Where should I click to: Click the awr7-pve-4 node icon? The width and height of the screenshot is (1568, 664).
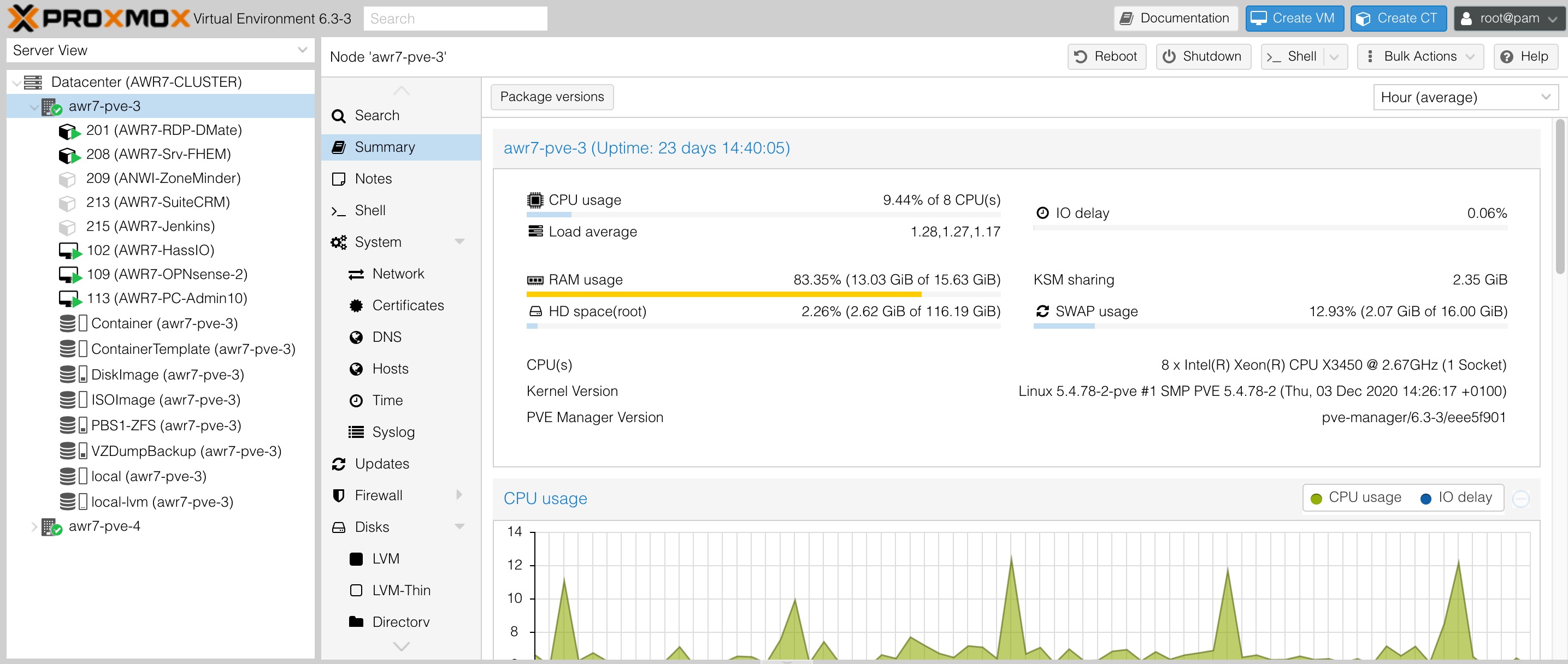52,526
